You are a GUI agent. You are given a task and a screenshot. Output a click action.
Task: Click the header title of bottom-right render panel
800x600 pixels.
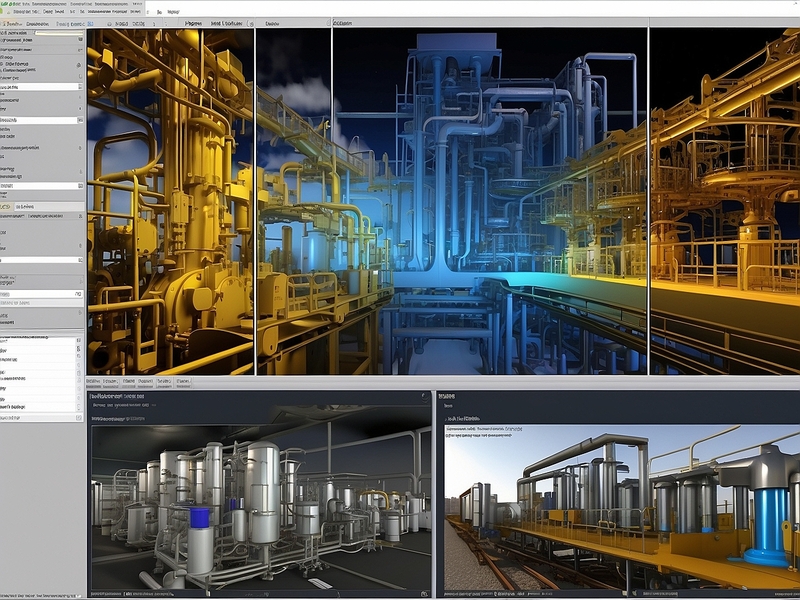[x=447, y=396]
